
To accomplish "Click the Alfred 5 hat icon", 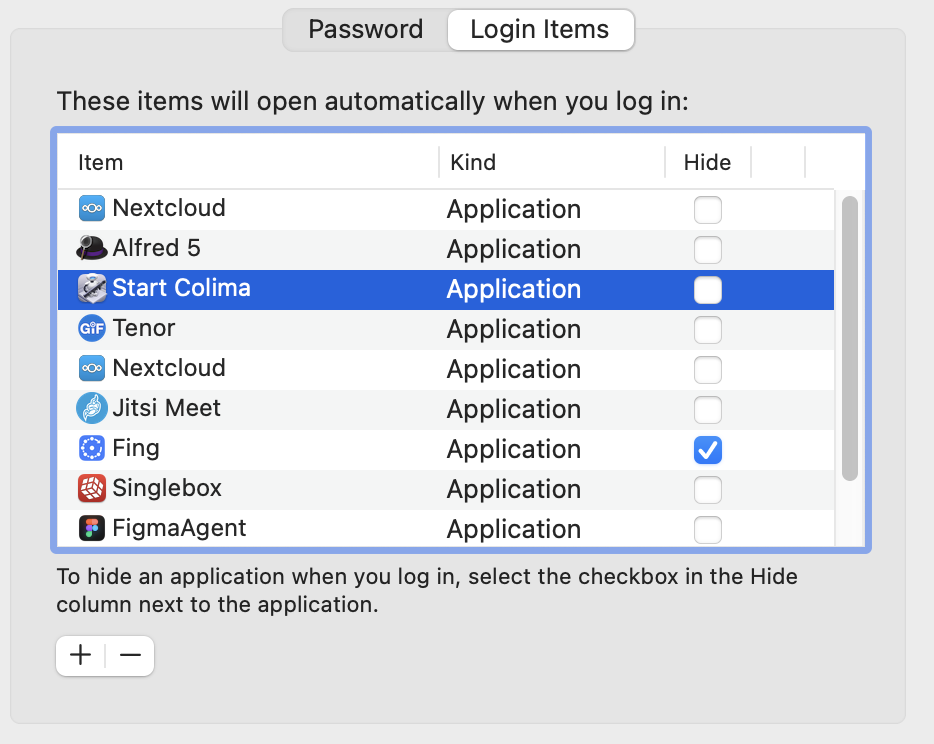I will coord(92,248).
